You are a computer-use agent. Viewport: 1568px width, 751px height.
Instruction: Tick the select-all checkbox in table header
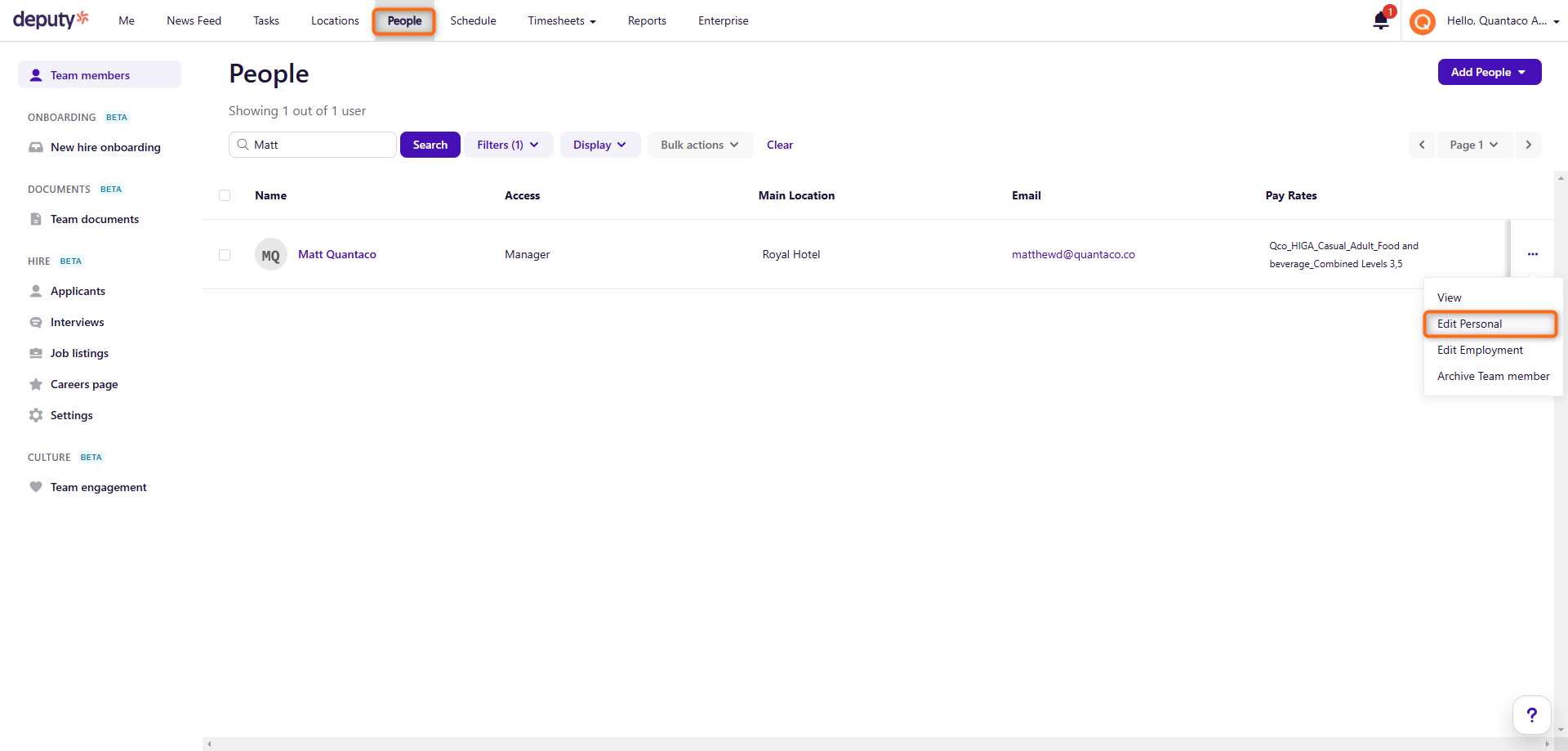click(225, 195)
